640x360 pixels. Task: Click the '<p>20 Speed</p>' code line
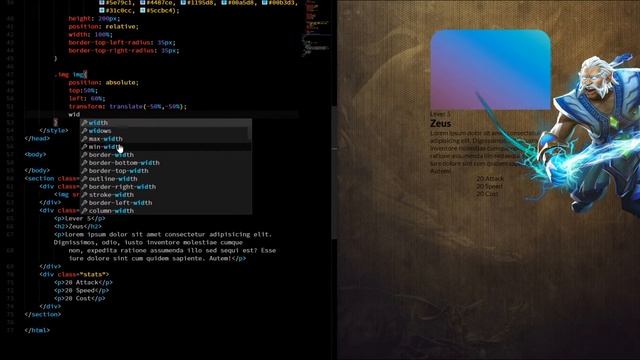coord(82,291)
